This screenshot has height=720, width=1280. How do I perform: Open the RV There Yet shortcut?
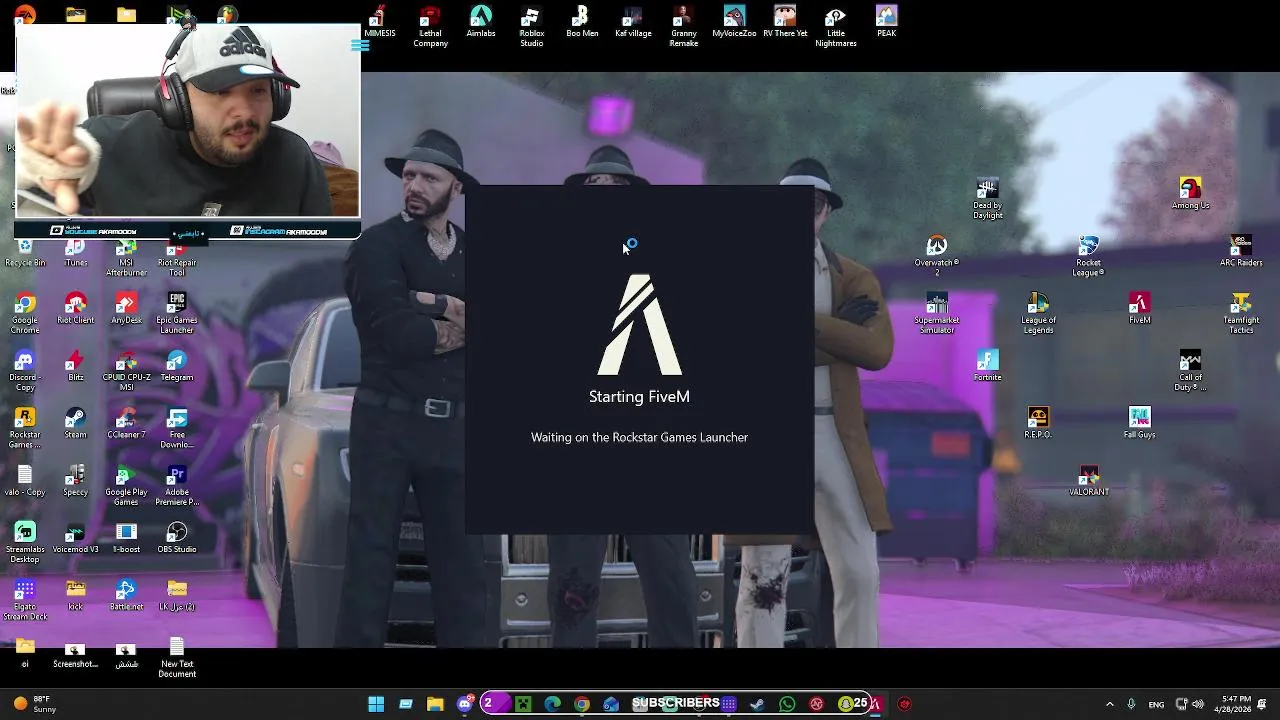point(785,22)
